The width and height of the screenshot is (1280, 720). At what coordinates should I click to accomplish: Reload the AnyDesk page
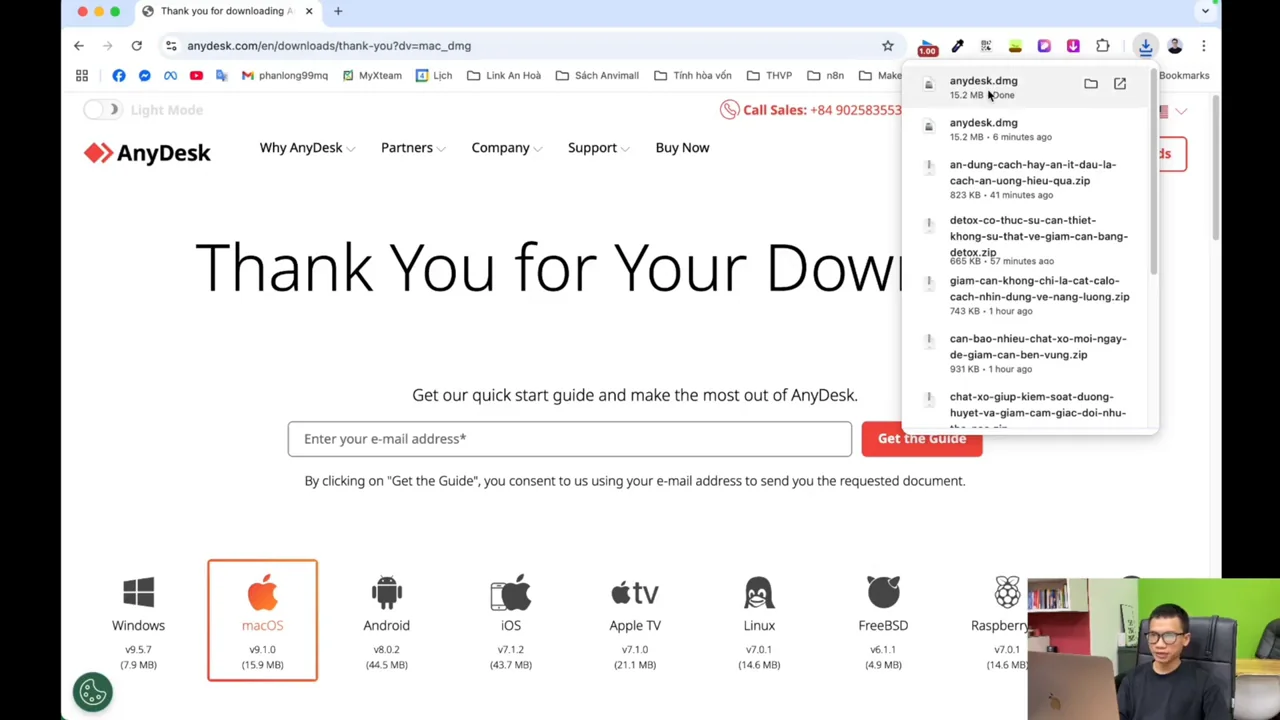click(x=137, y=46)
